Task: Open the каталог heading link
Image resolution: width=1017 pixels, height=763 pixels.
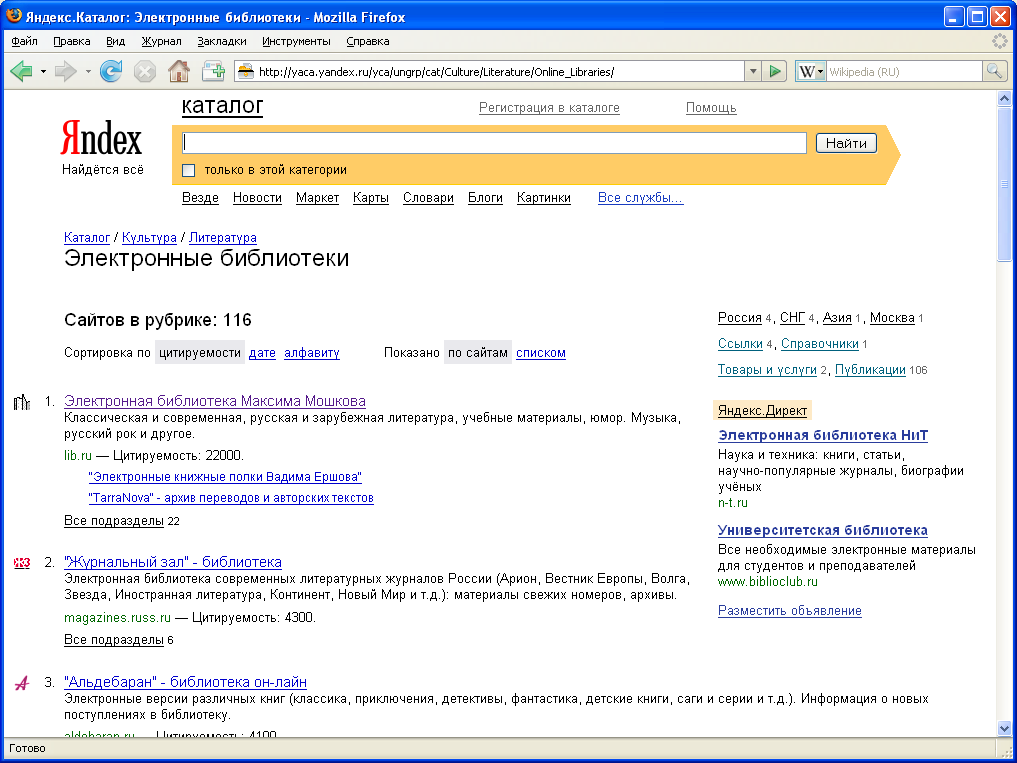Action: (222, 106)
